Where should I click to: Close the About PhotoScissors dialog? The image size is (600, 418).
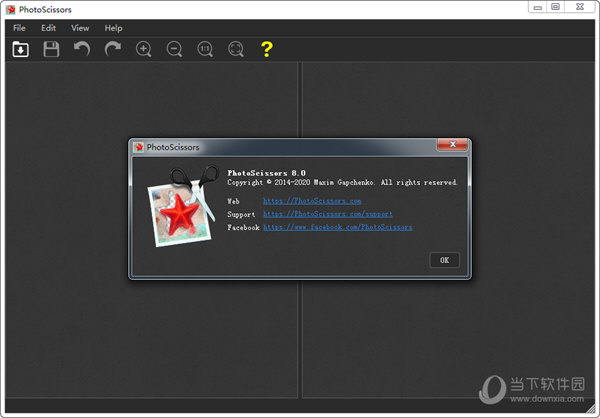click(x=453, y=146)
